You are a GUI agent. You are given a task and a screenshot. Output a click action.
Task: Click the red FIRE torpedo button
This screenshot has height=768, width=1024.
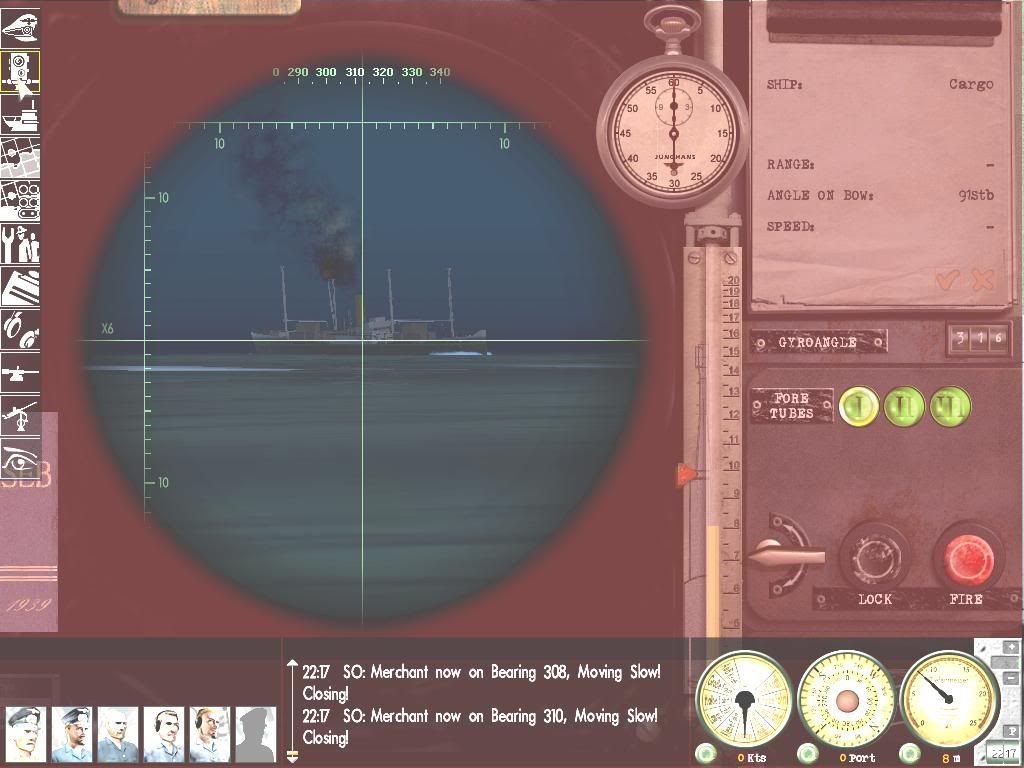(x=968, y=559)
